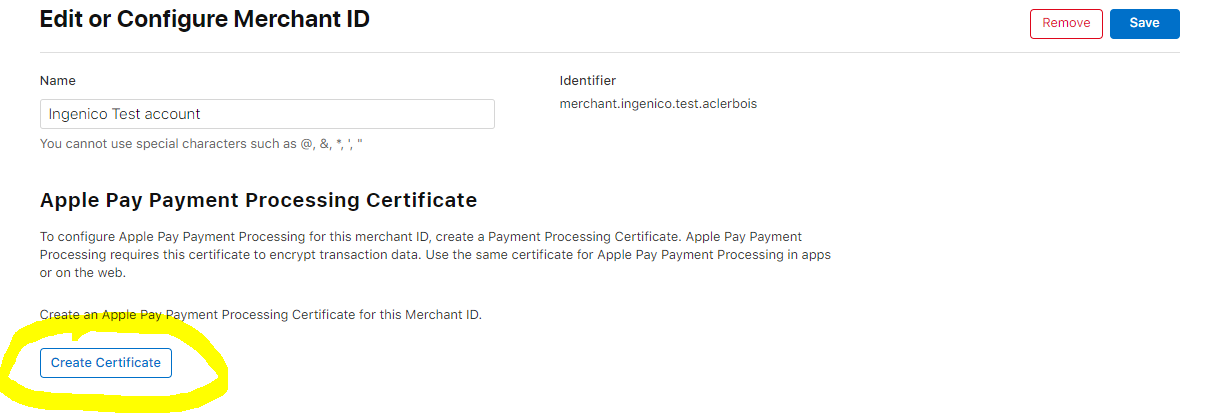
Task: Click the 'Edit or Configure Merchant ID' title
Action: coord(205,19)
